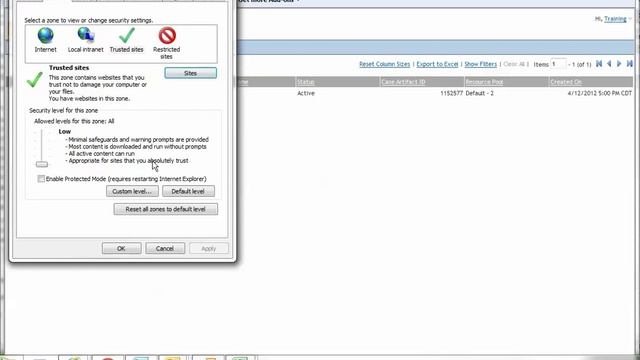Click Export to Excel link

(x=437, y=64)
